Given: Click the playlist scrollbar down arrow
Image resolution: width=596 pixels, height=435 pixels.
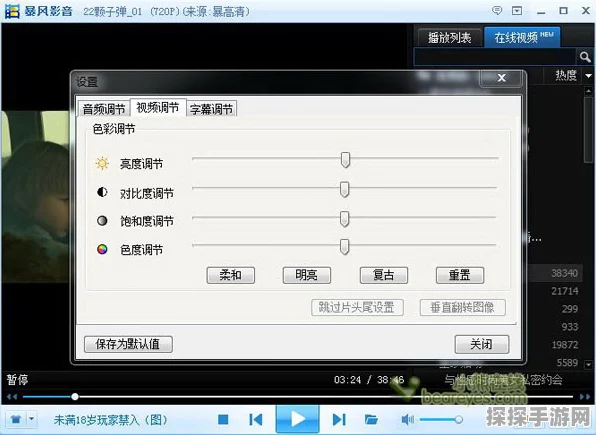Looking at the screenshot, I should tap(588, 364).
